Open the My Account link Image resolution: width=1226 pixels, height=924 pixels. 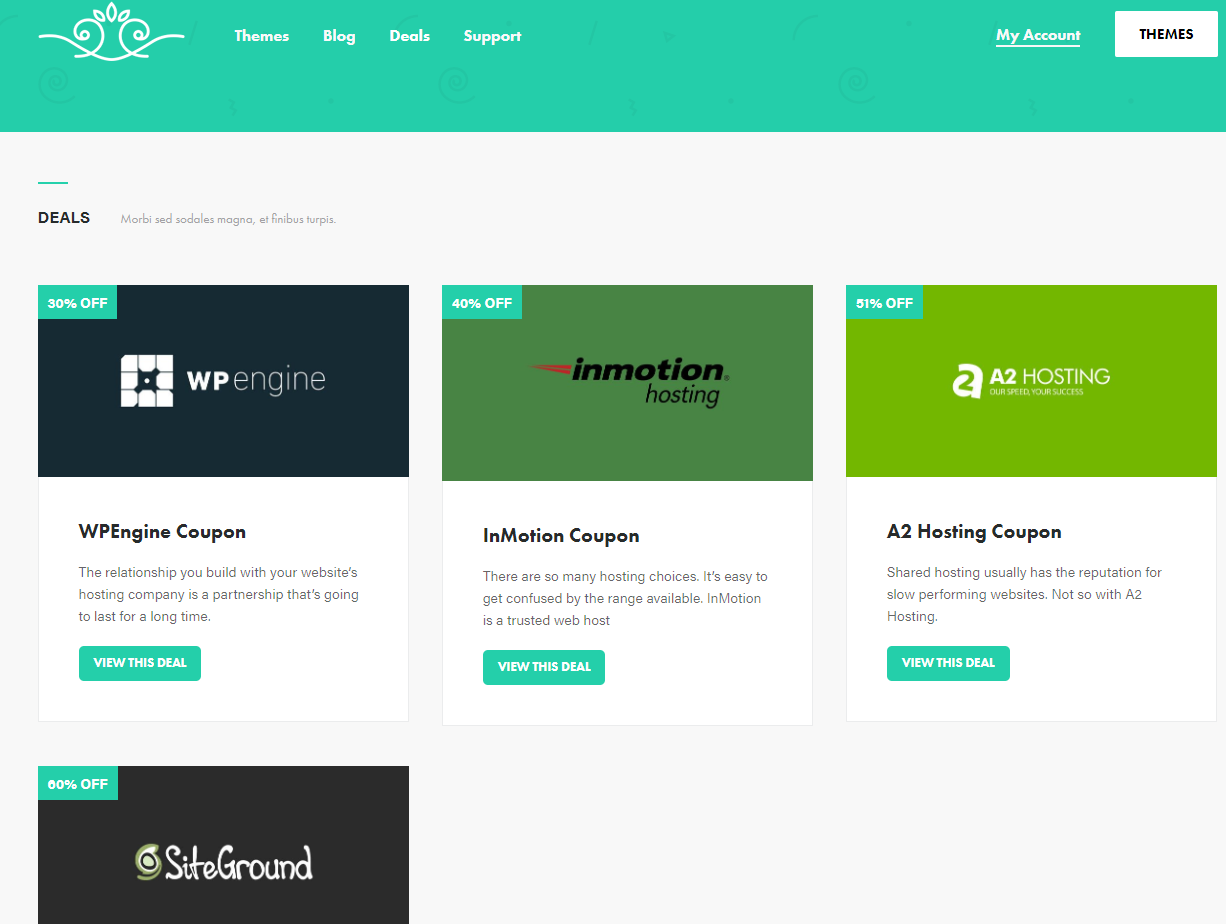click(x=1038, y=36)
